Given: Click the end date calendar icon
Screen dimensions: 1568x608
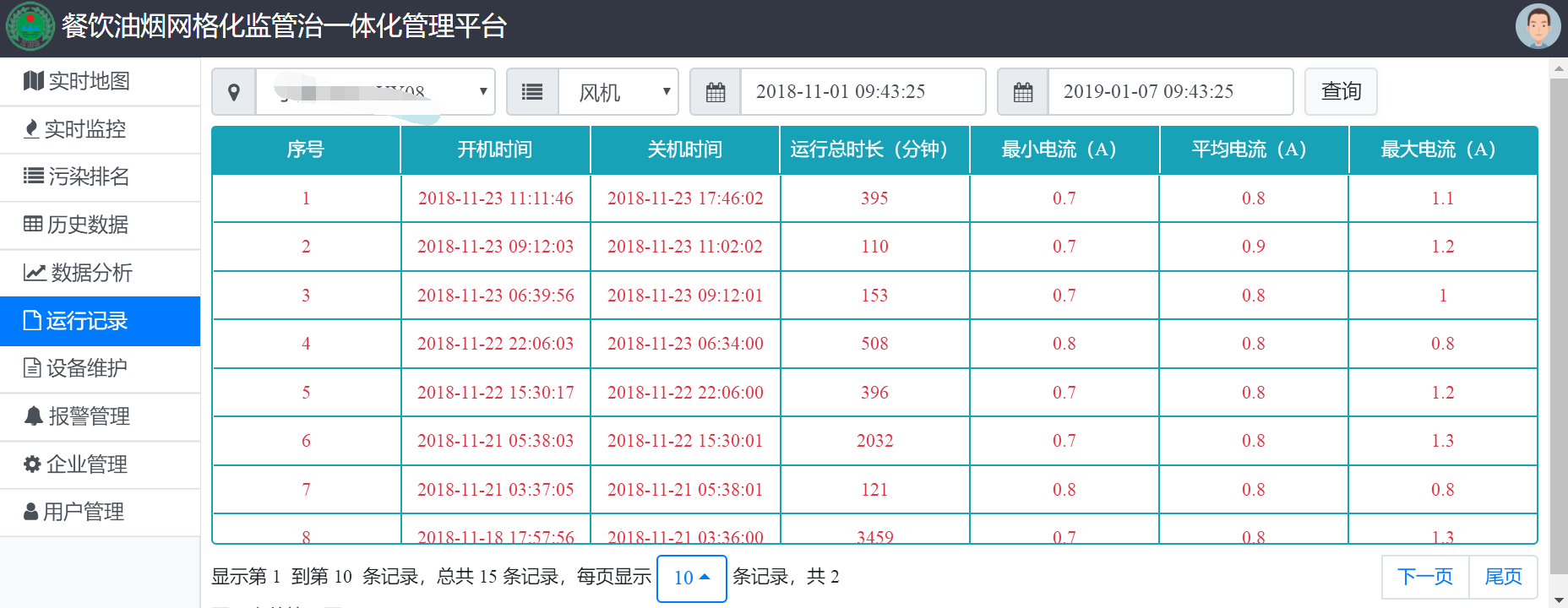Looking at the screenshot, I should [x=1023, y=92].
